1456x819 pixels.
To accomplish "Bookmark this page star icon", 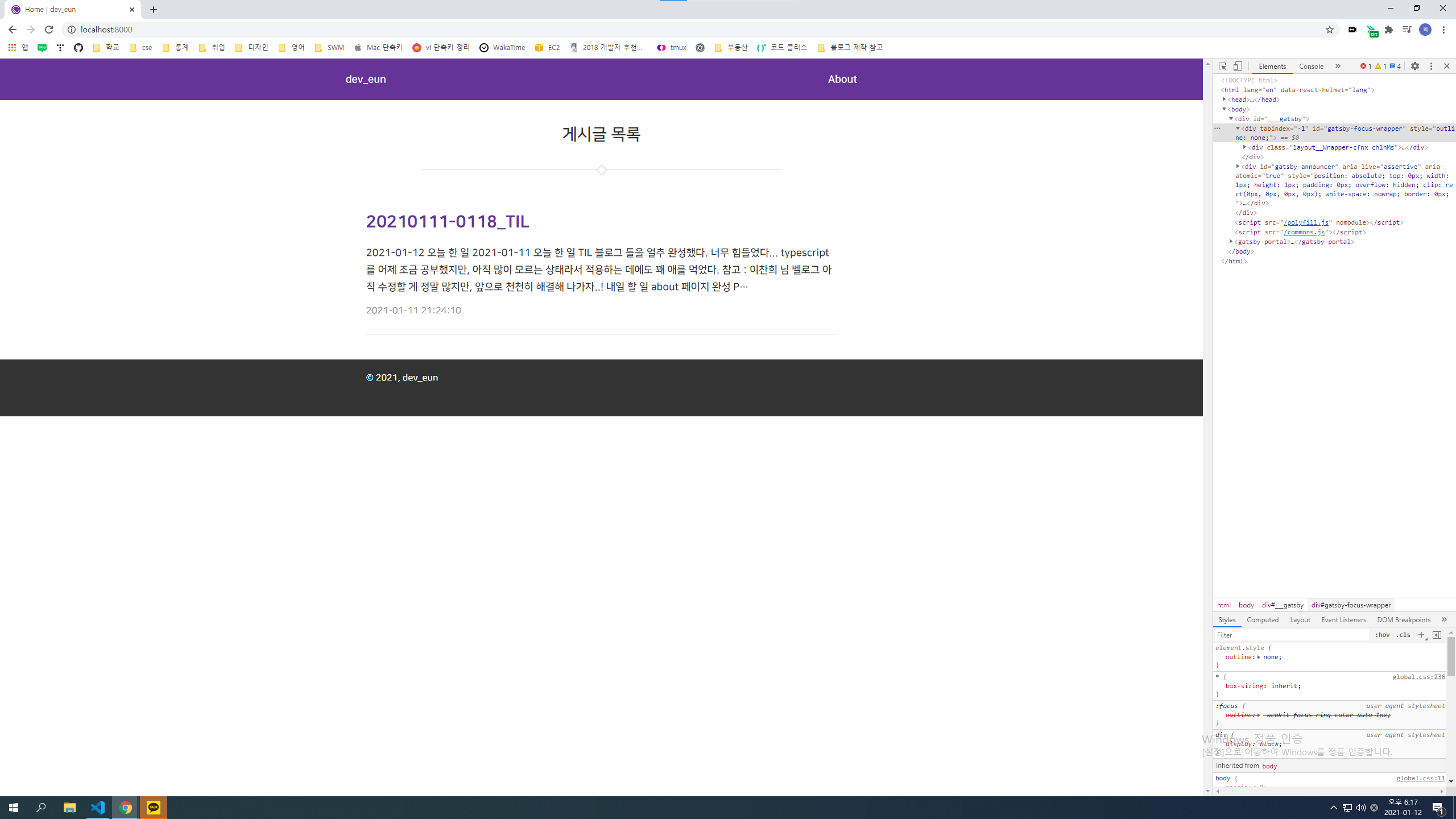I will [x=1329, y=30].
